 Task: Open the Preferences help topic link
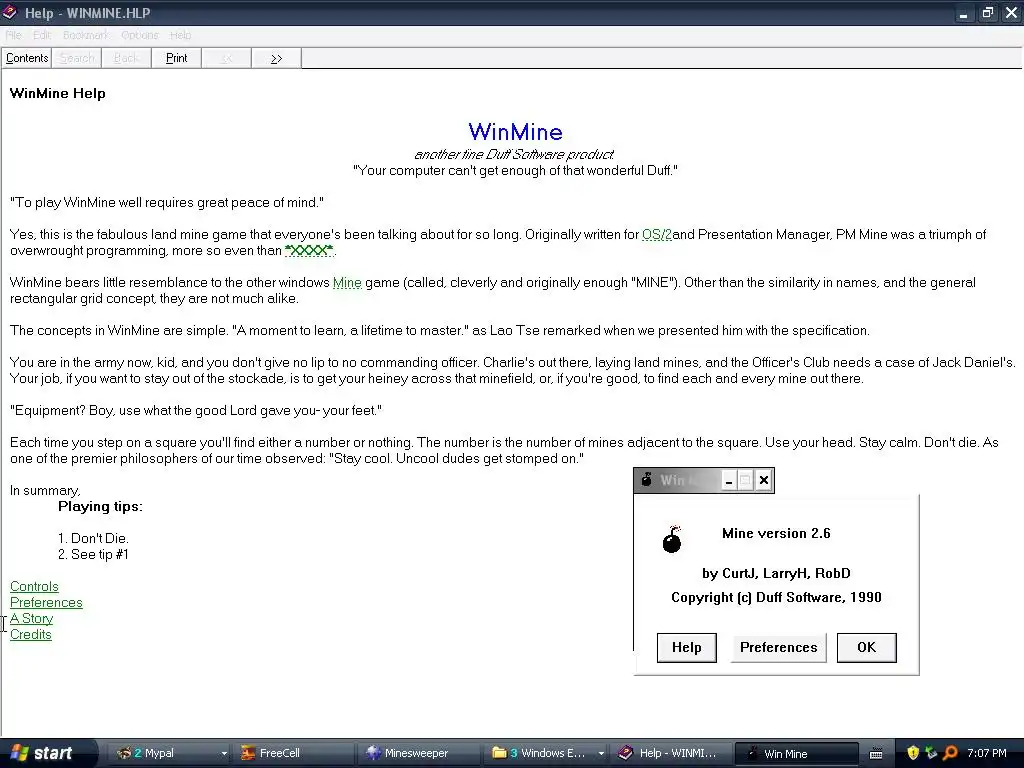click(46, 602)
